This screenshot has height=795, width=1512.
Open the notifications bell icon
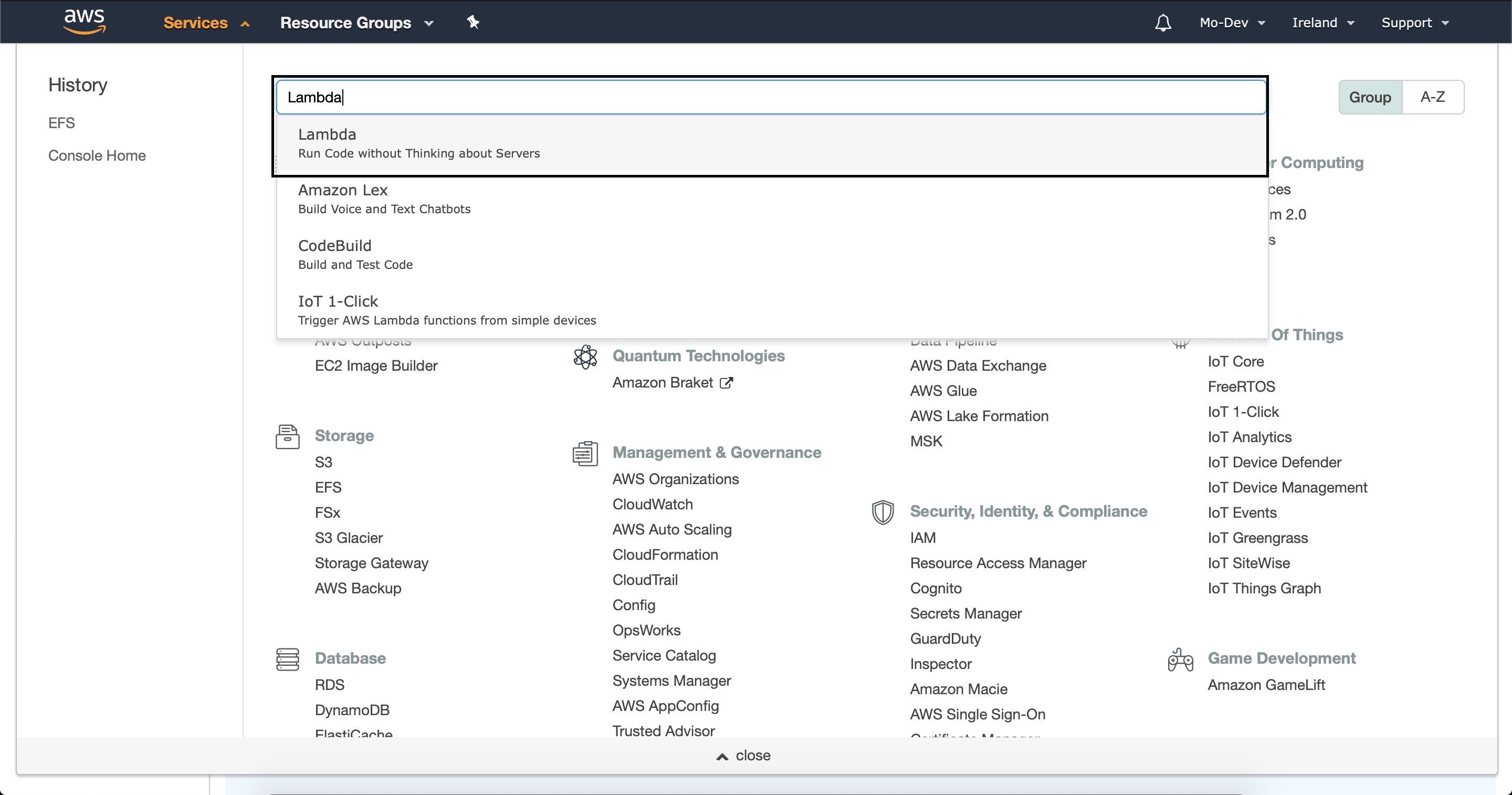1163,22
